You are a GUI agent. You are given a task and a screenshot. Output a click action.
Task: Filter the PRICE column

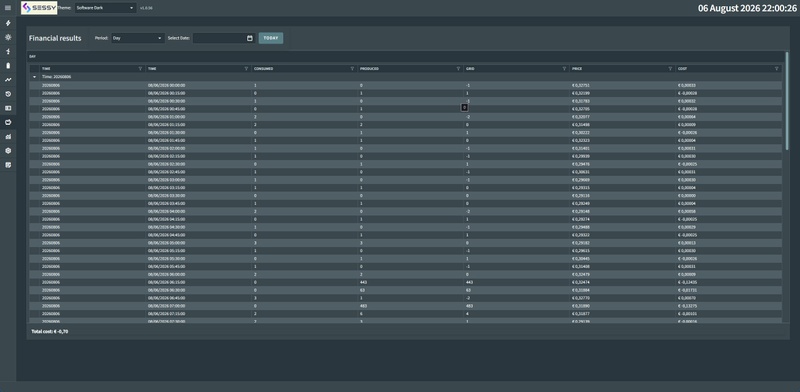pyautogui.click(x=670, y=68)
